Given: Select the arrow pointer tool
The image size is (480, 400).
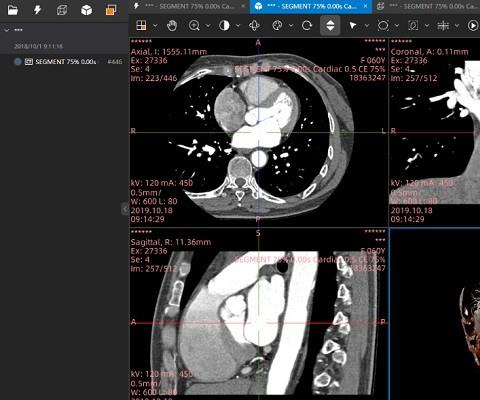Looking at the screenshot, I should coord(353,26).
